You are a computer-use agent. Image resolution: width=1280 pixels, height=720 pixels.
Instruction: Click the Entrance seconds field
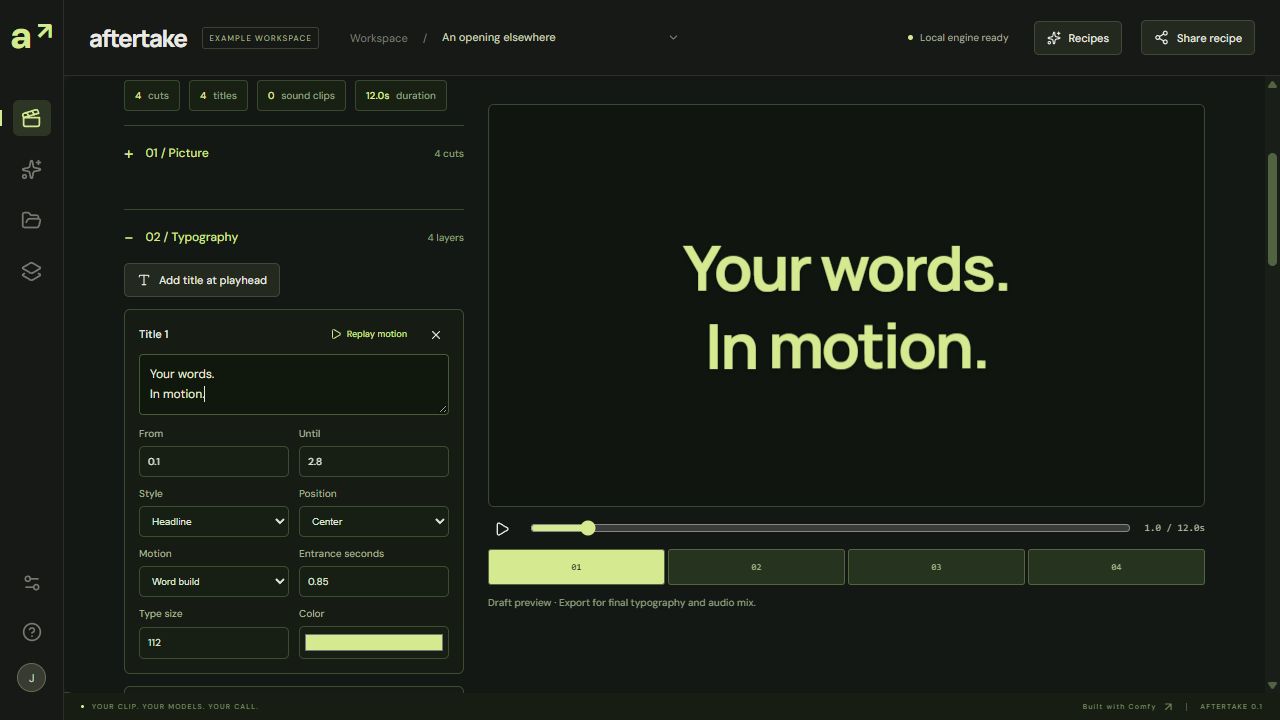pos(374,581)
